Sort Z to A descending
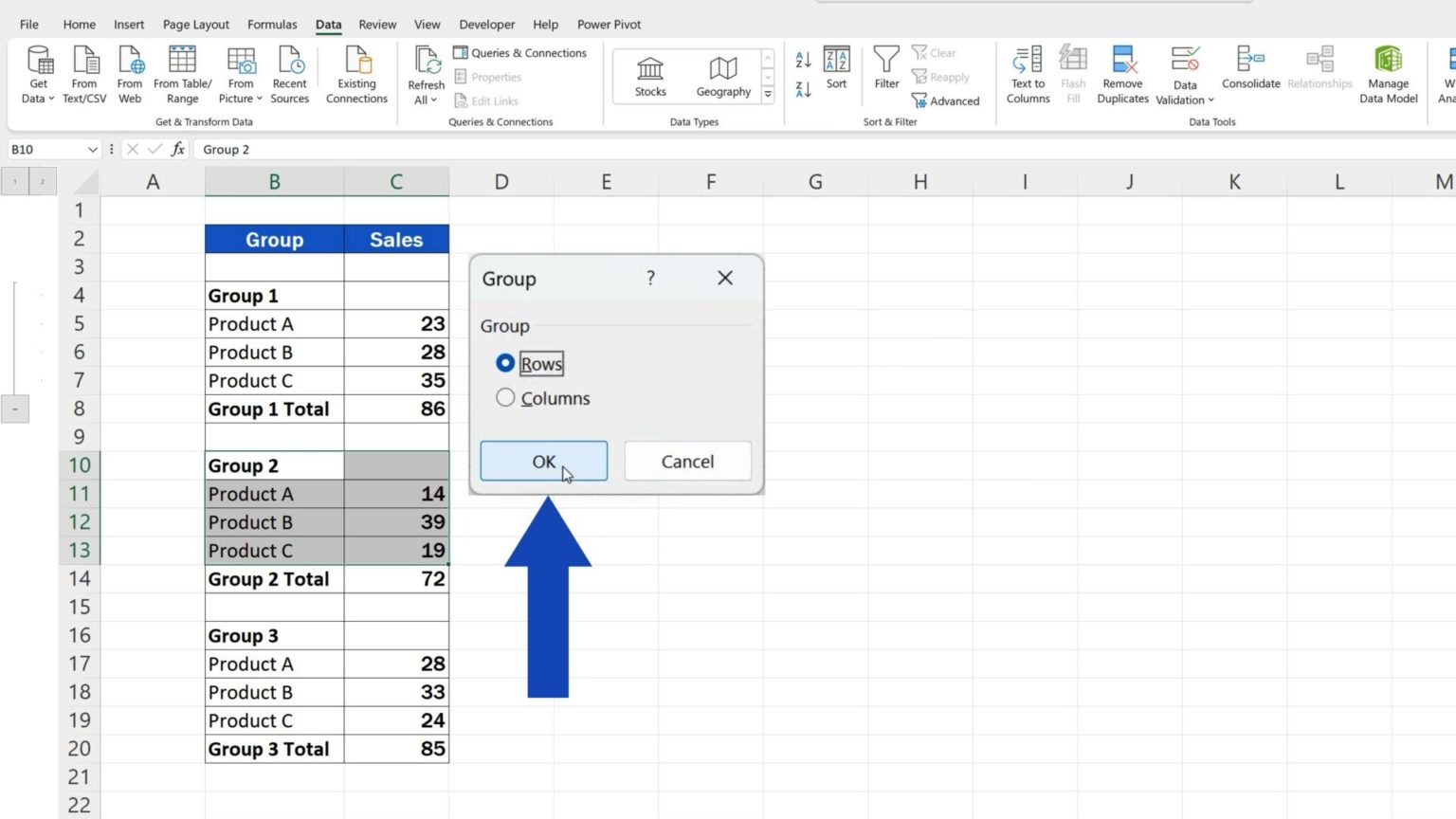The image size is (1456, 819). [803, 90]
